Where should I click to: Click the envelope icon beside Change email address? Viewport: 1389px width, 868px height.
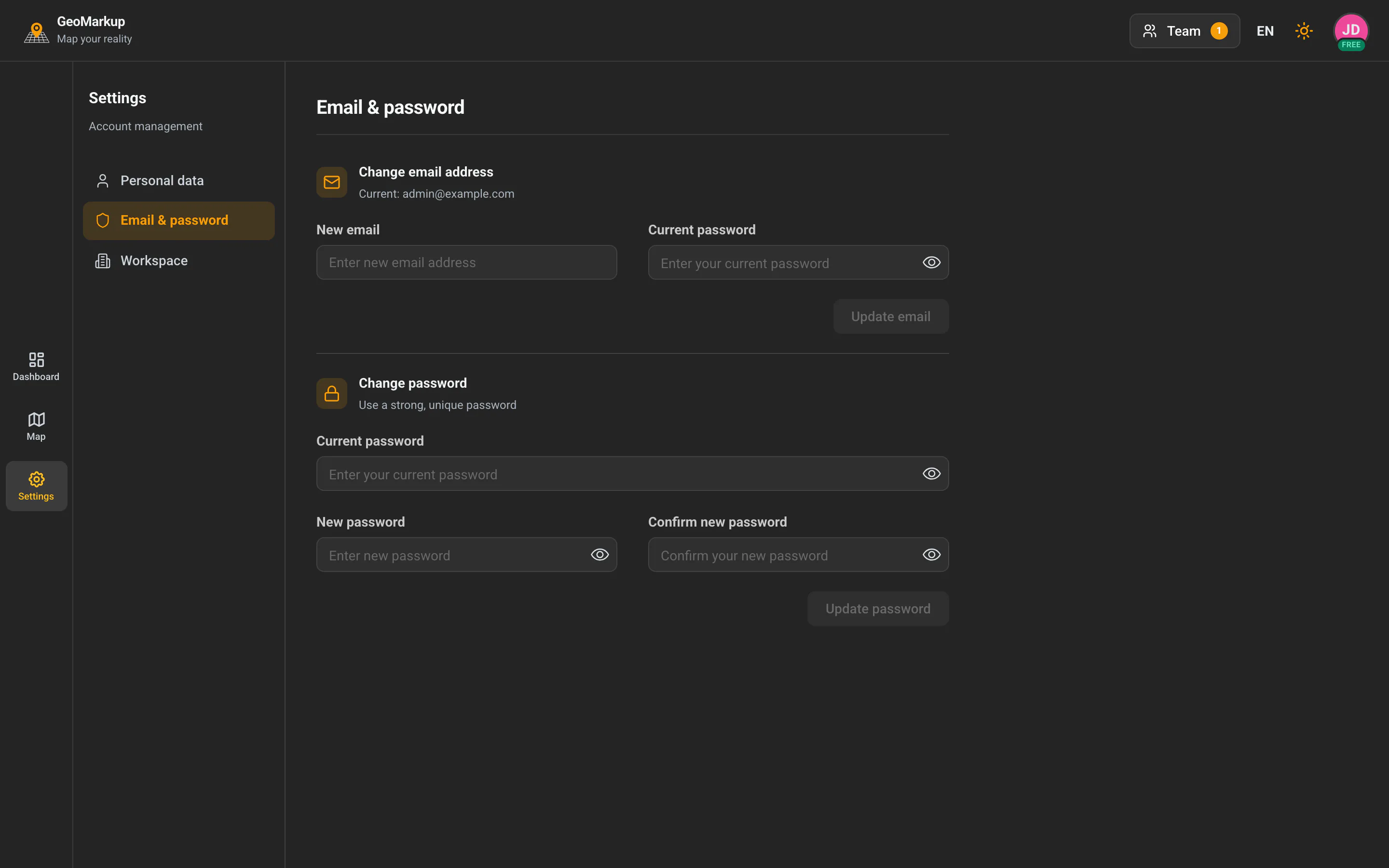tap(332, 183)
